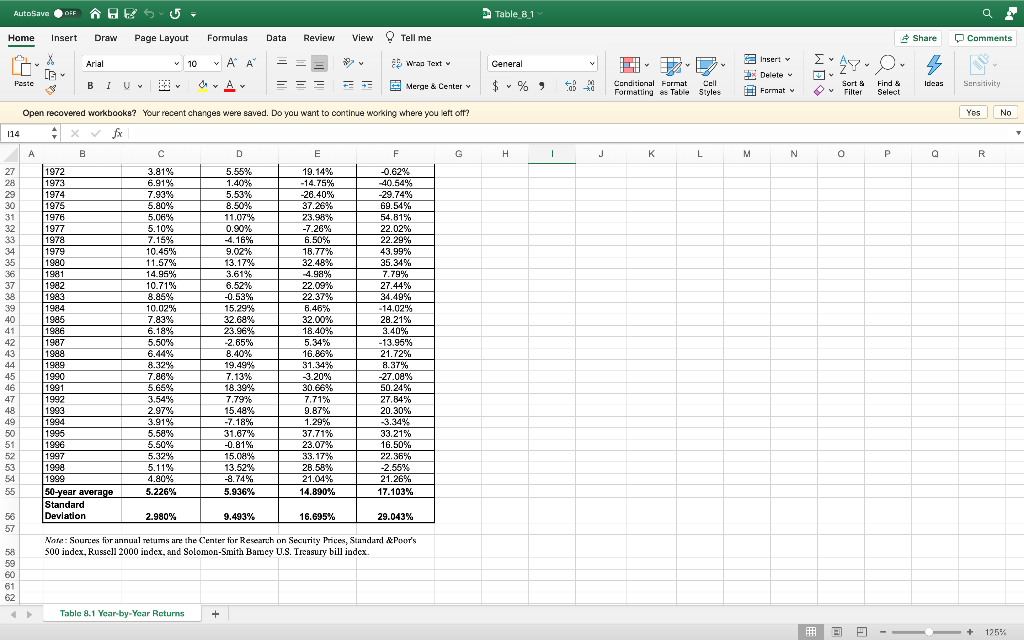Apply the red font color
Viewport: 1024px width, 640px height.
pos(229,86)
